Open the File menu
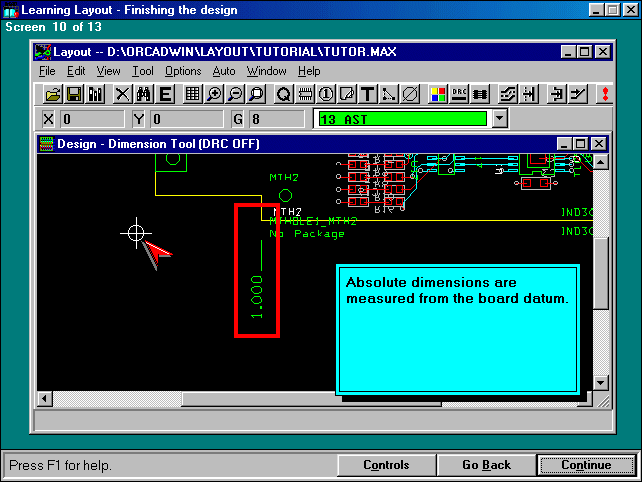 pos(47,71)
